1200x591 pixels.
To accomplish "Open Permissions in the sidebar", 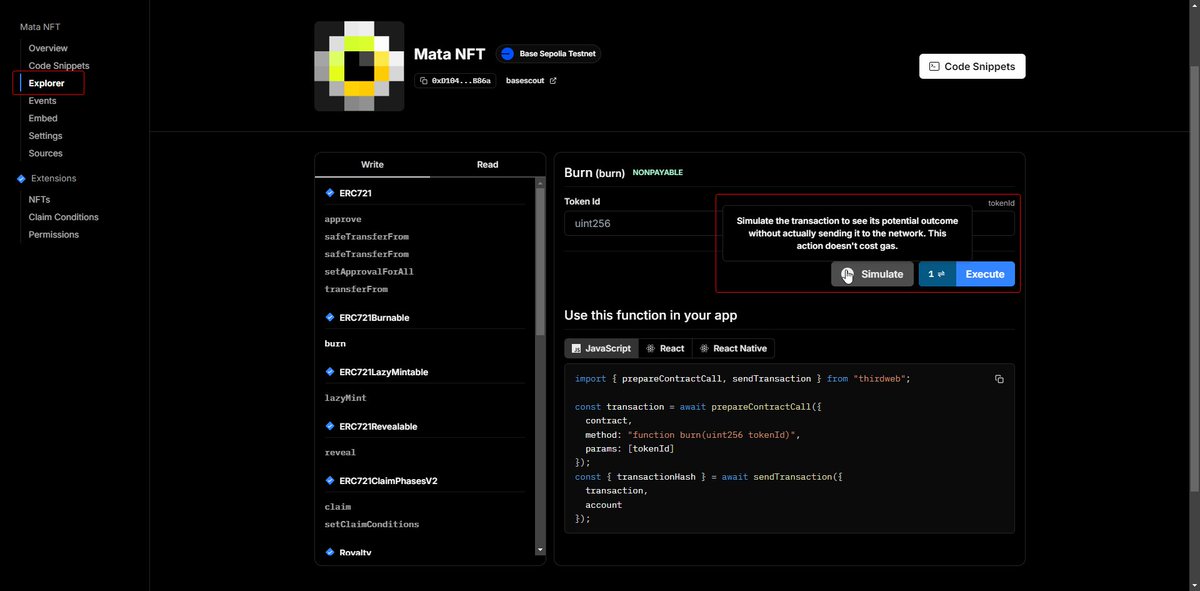I will [x=53, y=234].
